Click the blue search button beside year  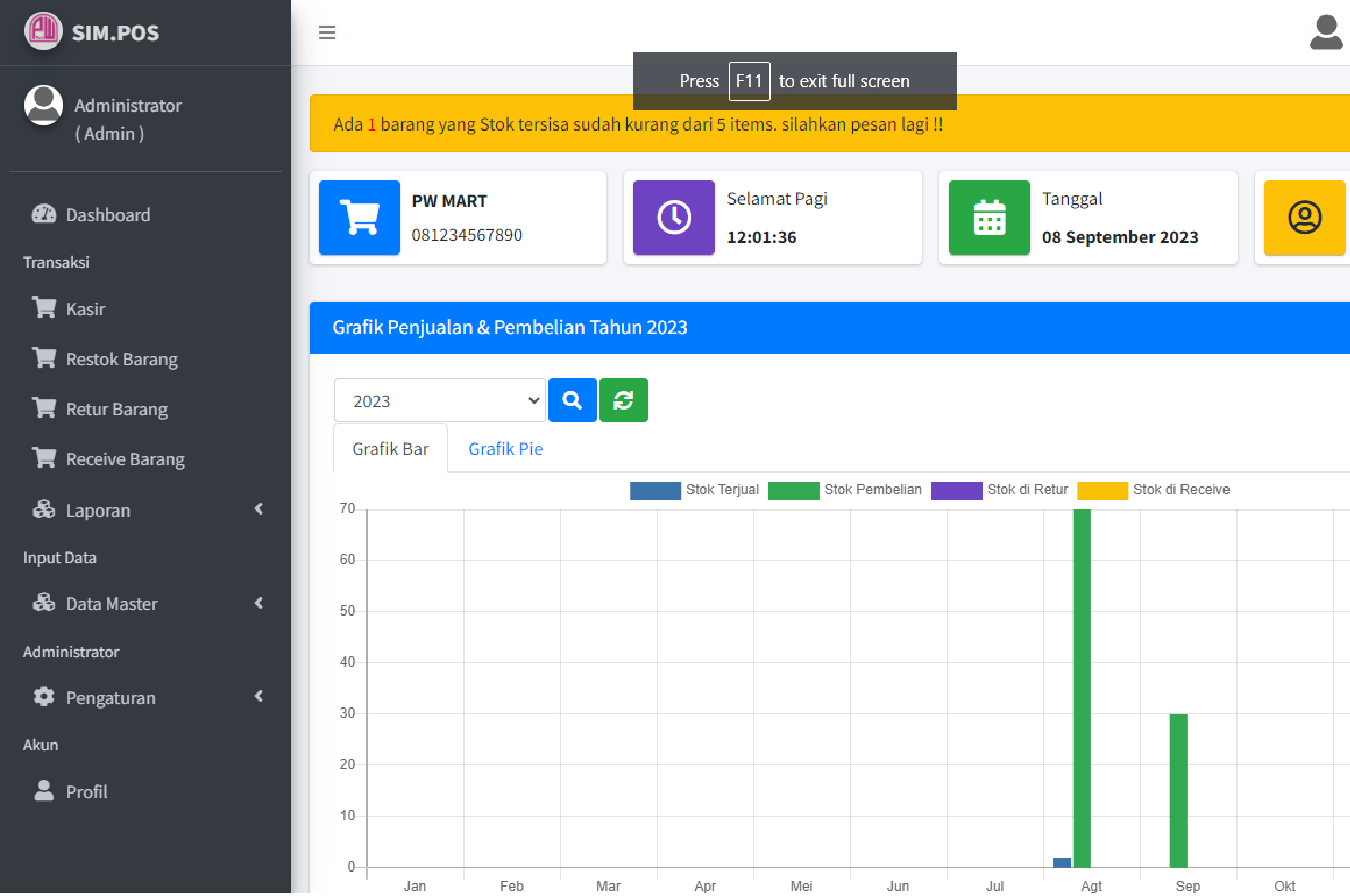tap(572, 400)
